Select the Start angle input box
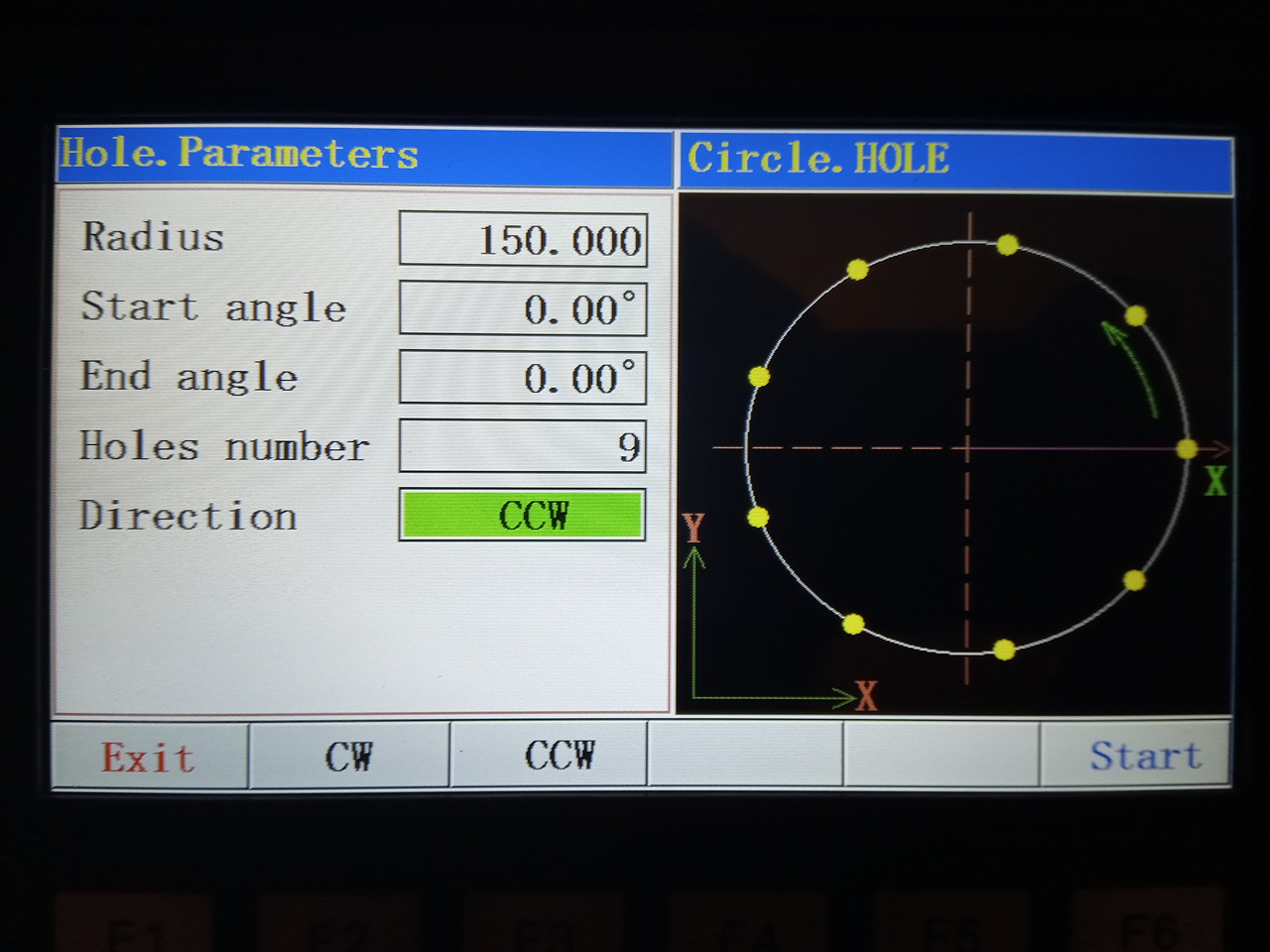1270x952 pixels. pos(523,308)
